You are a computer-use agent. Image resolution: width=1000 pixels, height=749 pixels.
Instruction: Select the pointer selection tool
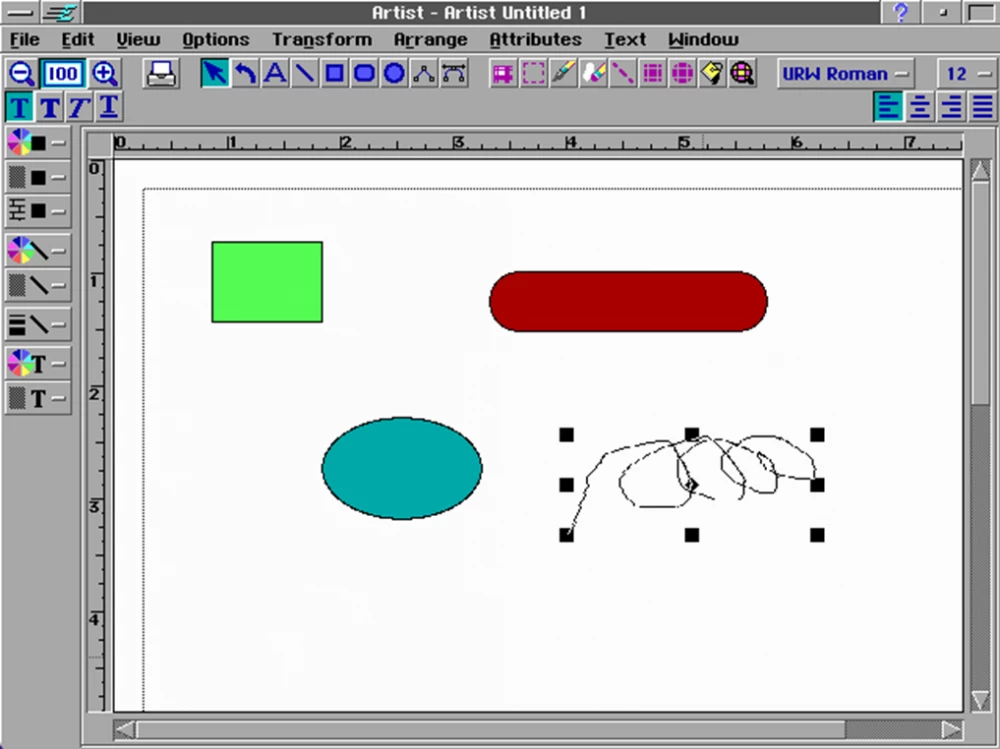tap(214, 72)
